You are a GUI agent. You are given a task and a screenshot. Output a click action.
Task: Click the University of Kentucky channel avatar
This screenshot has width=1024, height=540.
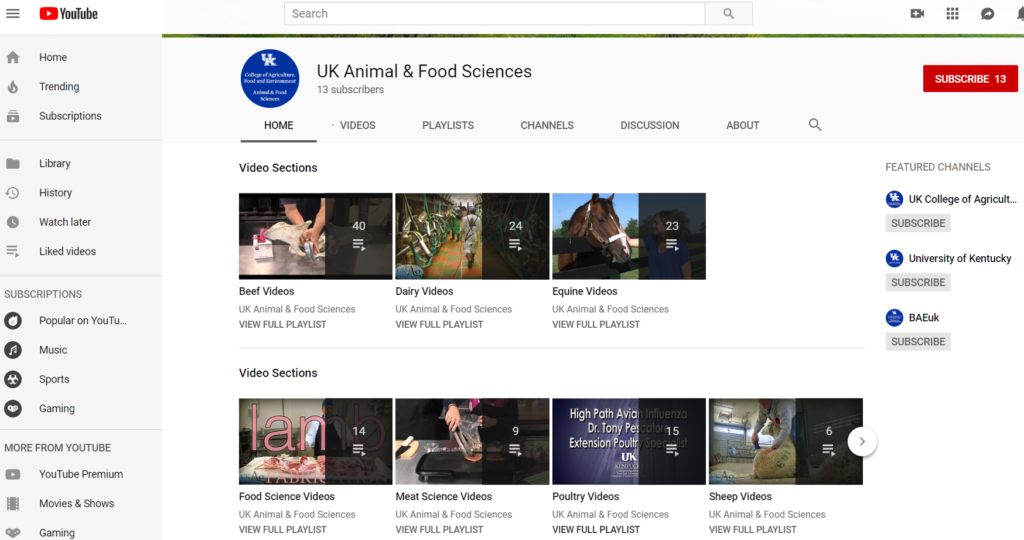894,259
